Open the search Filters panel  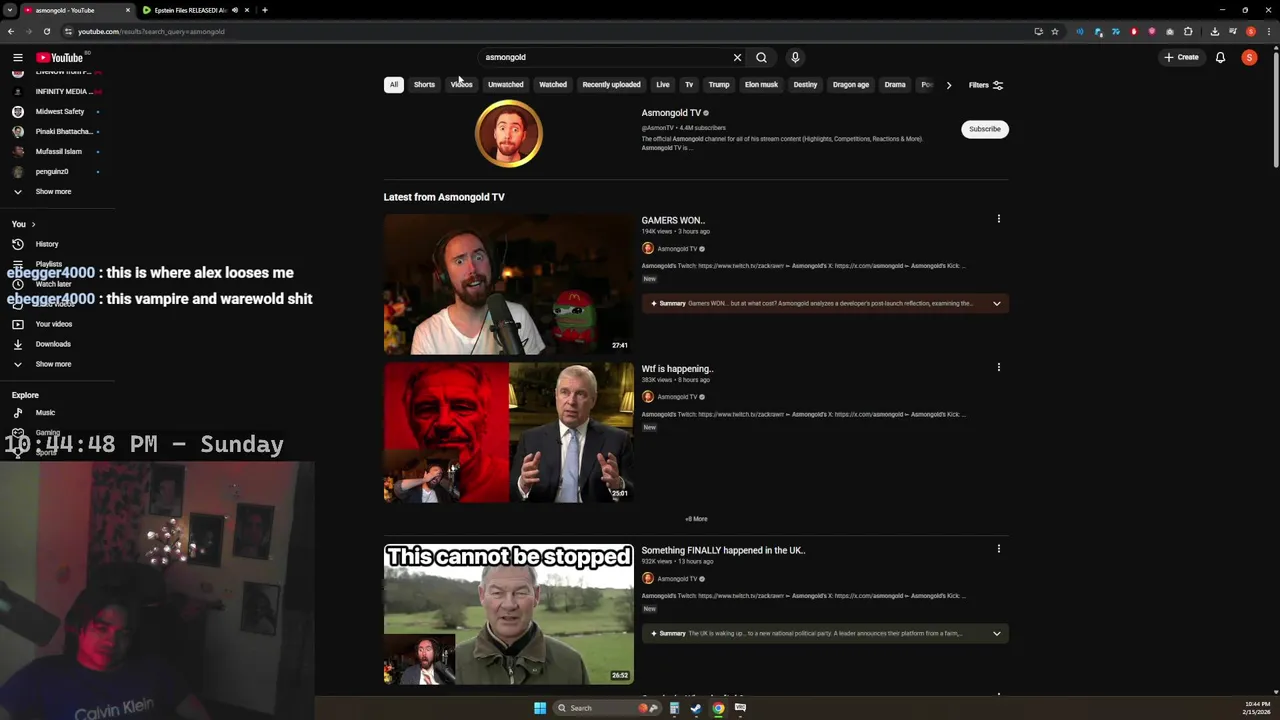[x=986, y=85]
